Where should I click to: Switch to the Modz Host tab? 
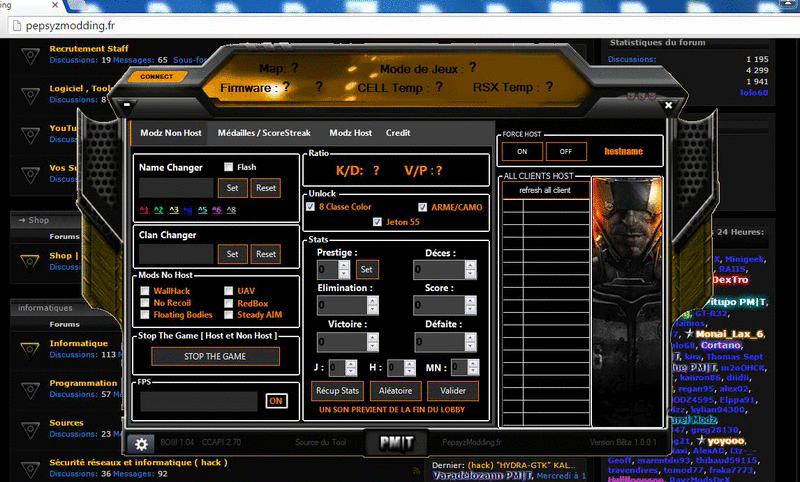pyautogui.click(x=350, y=133)
